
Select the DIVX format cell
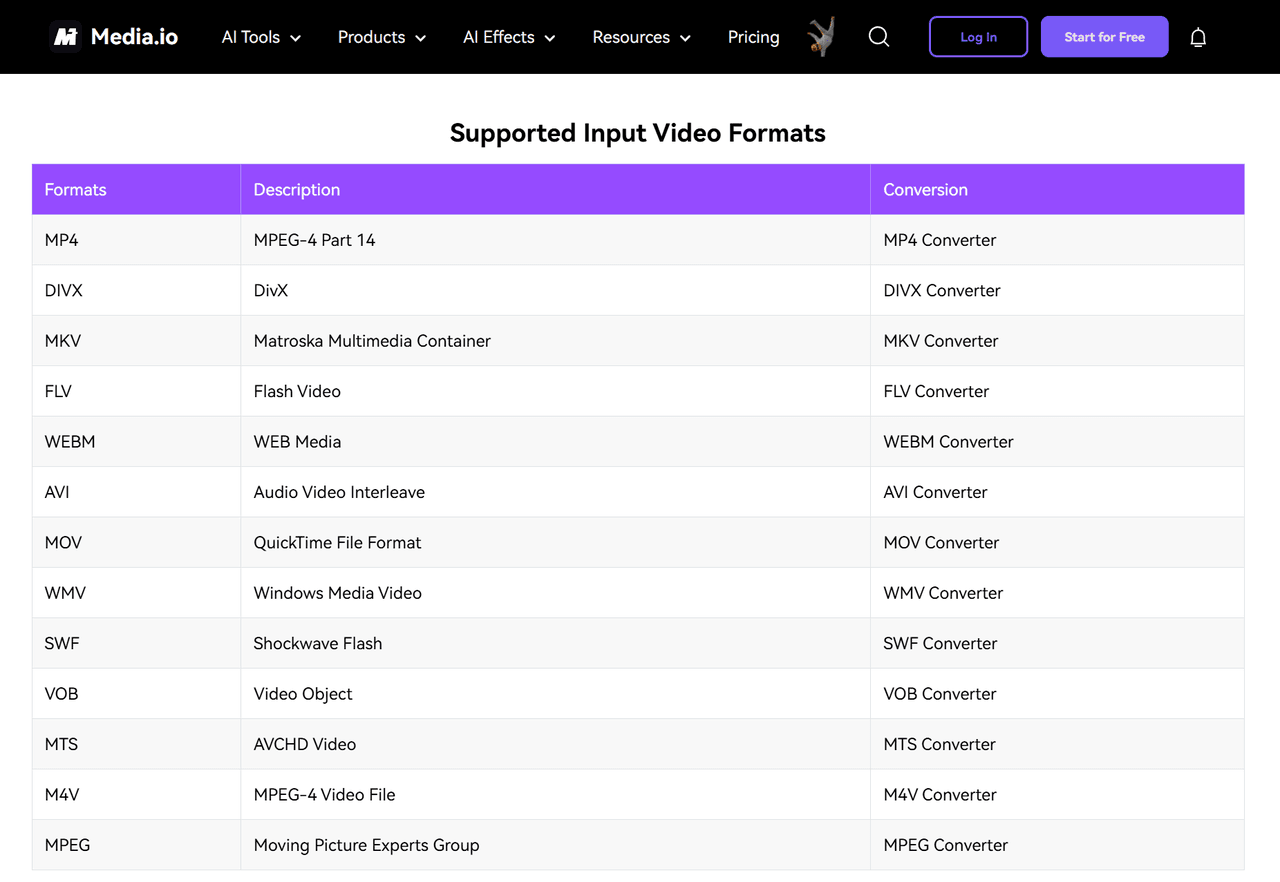click(x=136, y=291)
